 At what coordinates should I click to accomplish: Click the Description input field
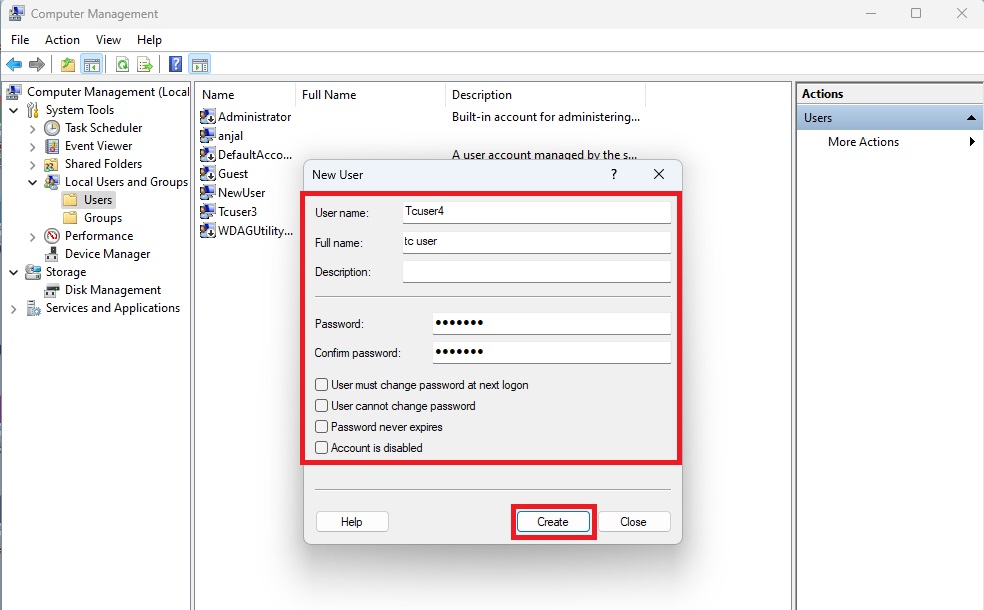pos(536,272)
